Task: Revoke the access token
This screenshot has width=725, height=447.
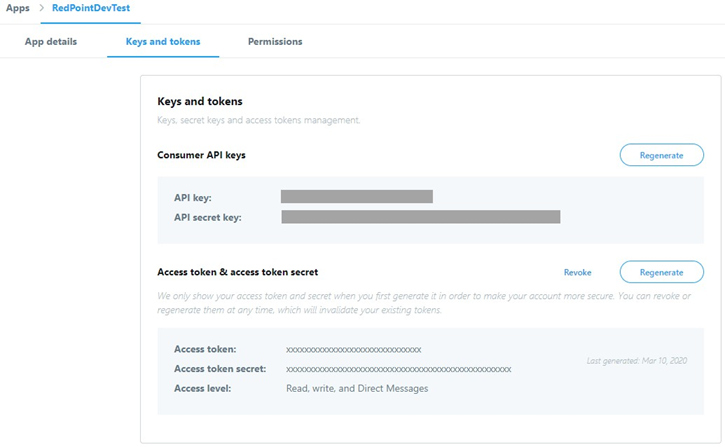Action: click(578, 272)
